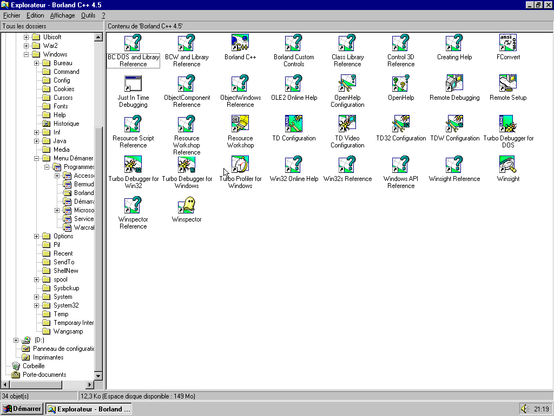Viewport: 554px width, 416px height.
Task: Expand the Java folder node
Action: point(36,141)
